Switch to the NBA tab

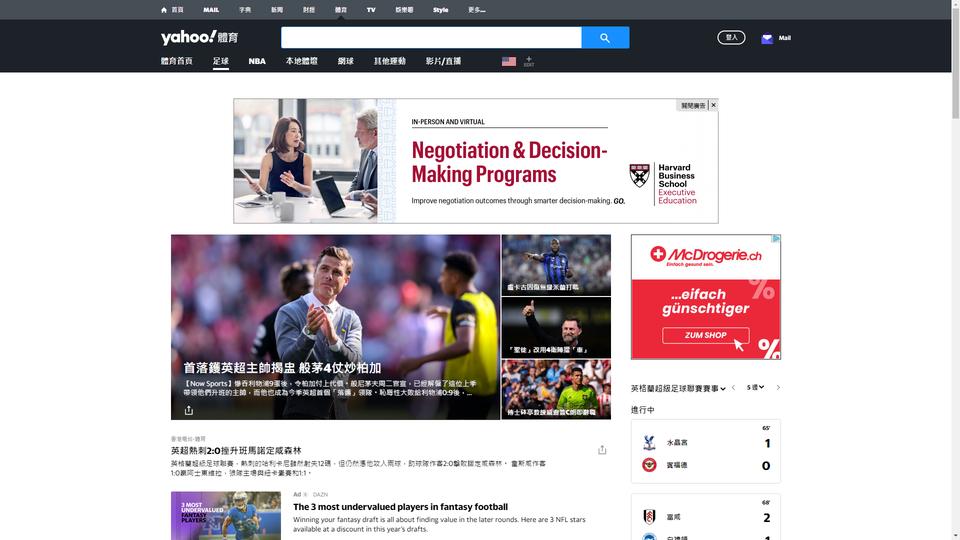coord(257,61)
